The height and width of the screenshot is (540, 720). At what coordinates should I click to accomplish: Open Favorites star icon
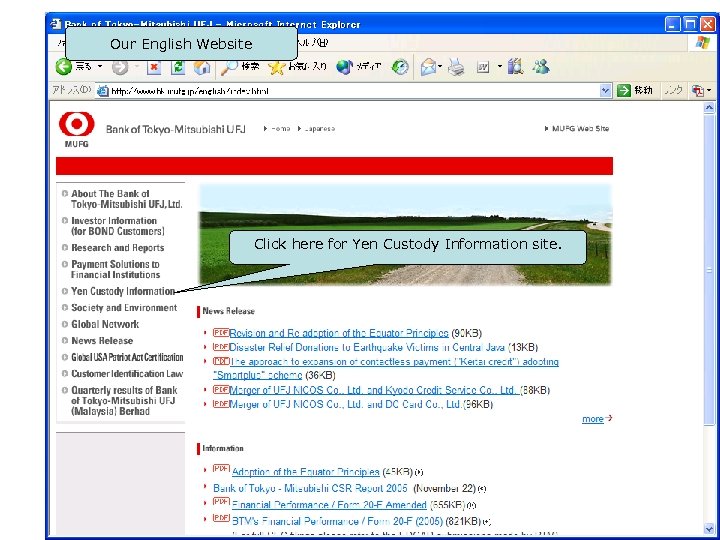tap(276, 68)
